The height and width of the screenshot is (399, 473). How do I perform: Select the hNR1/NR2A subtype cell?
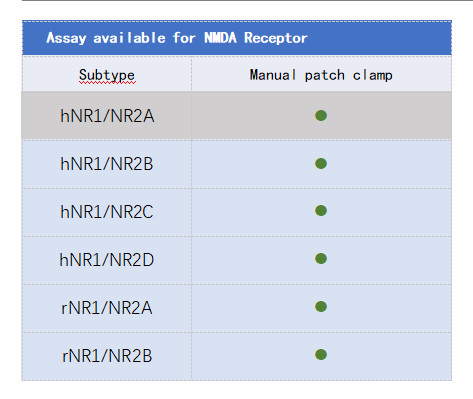(x=107, y=115)
